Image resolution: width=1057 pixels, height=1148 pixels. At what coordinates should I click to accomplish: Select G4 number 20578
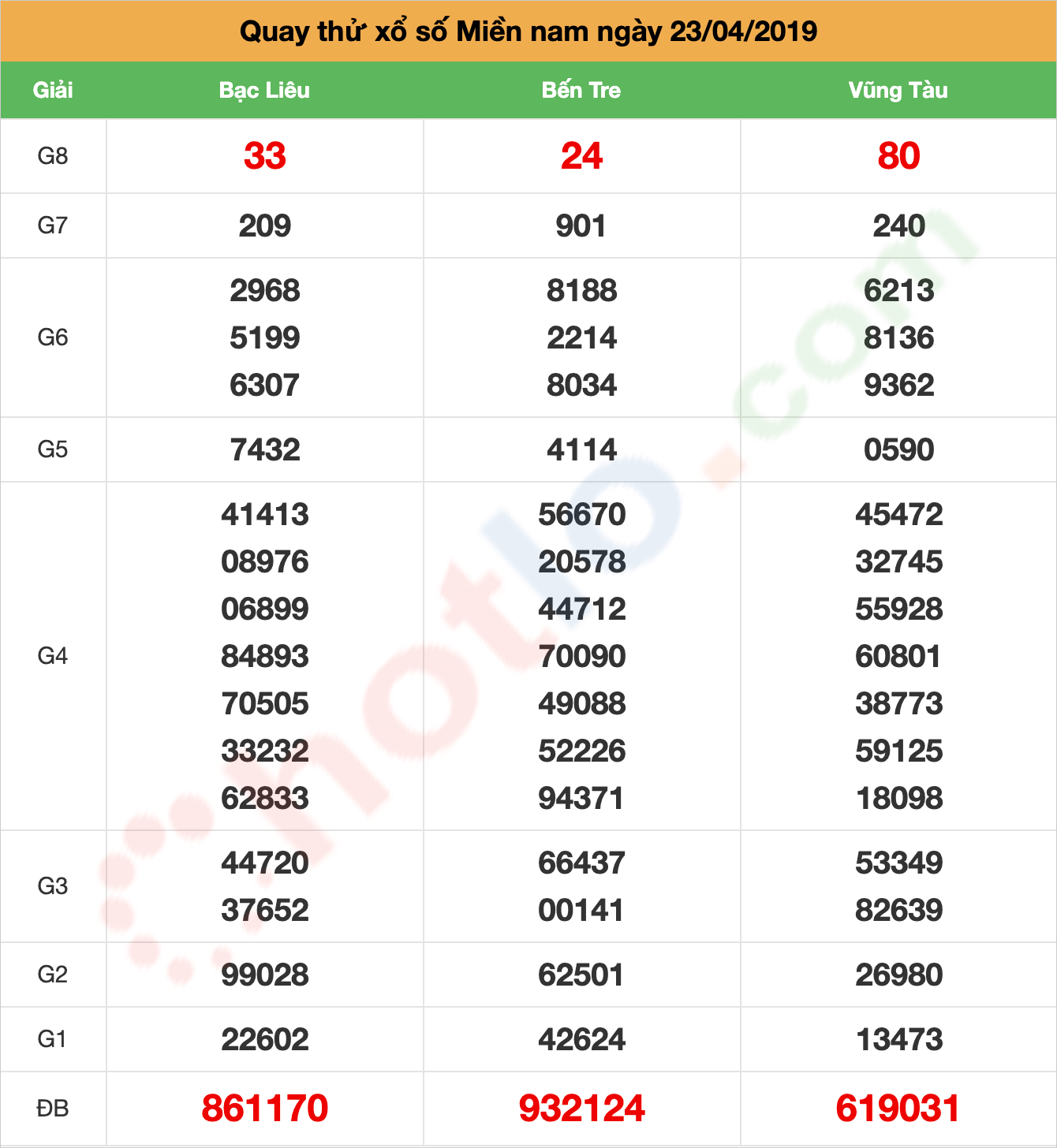(x=581, y=562)
